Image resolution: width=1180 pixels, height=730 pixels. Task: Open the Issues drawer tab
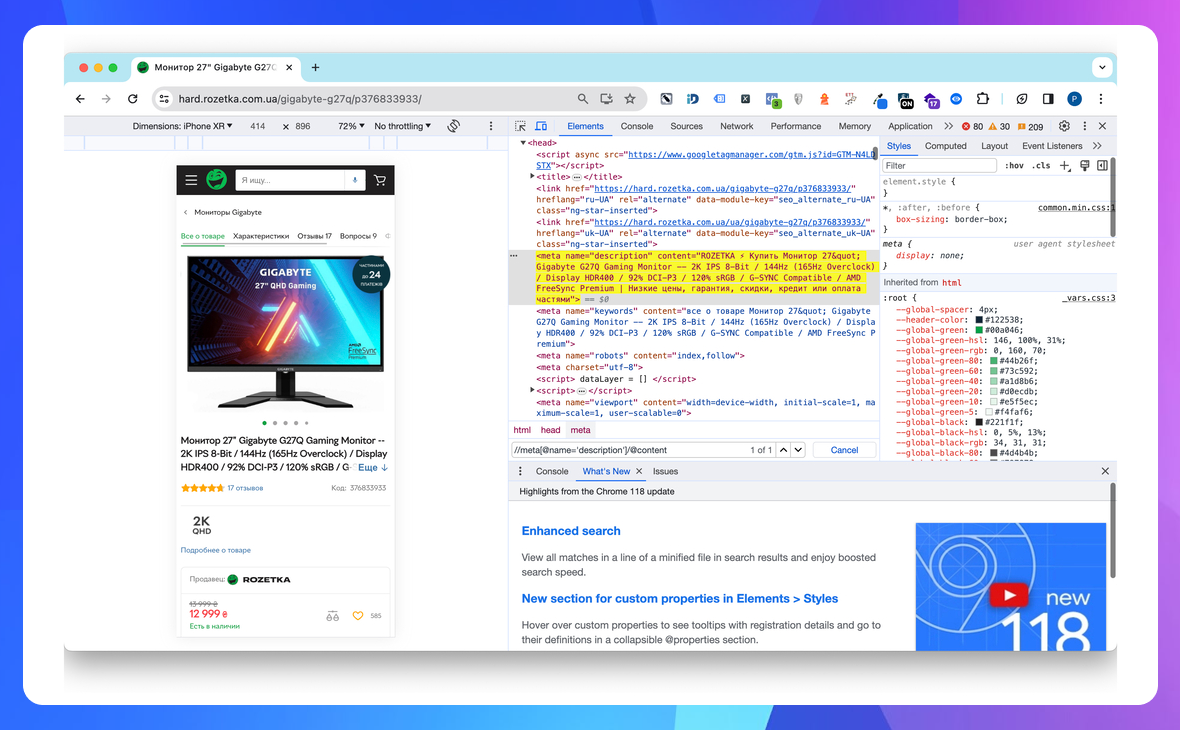665,471
